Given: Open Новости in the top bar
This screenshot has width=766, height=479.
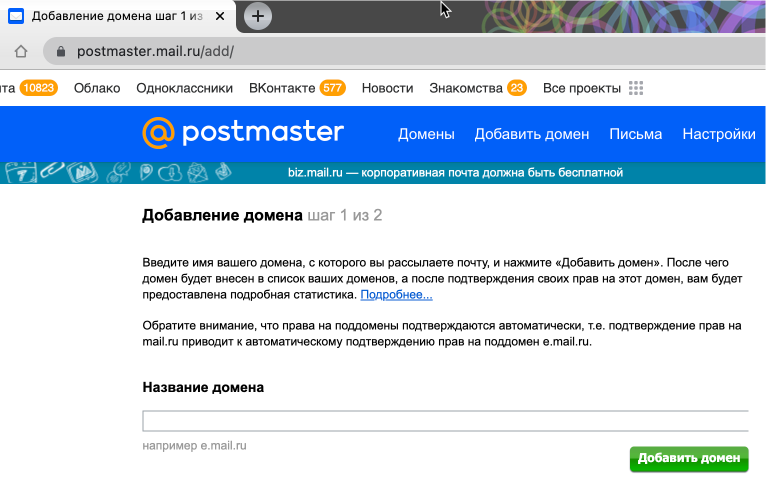Looking at the screenshot, I should tap(387, 88).
